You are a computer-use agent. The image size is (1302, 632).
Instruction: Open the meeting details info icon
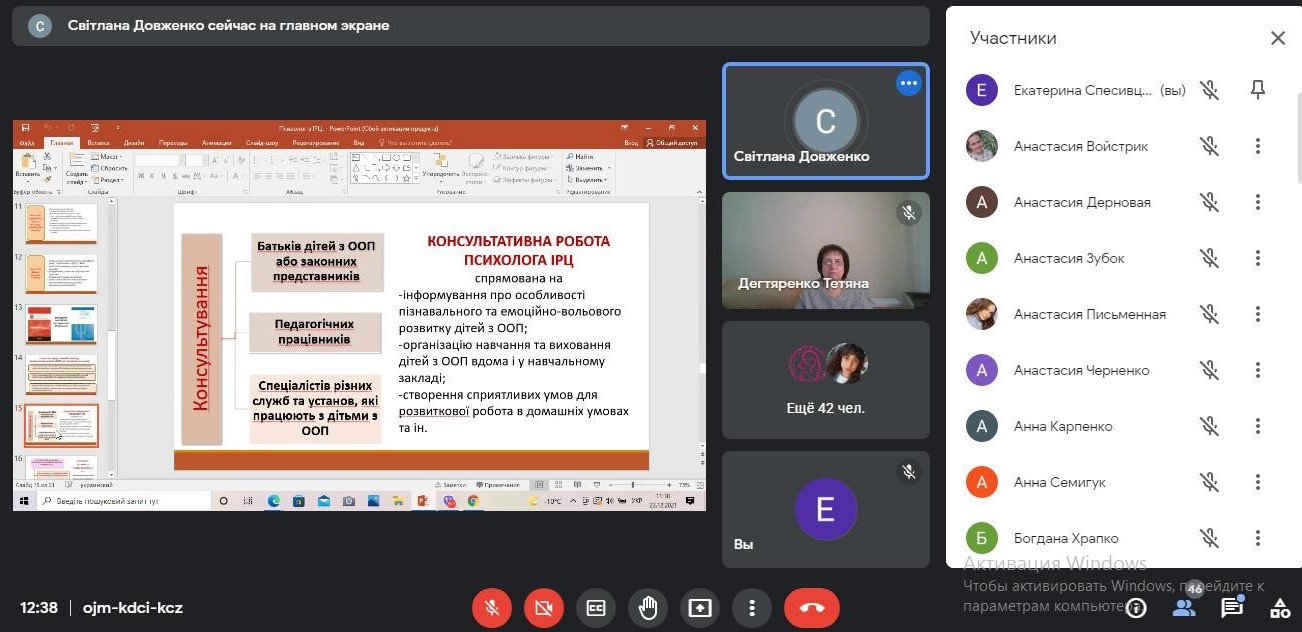[1136, 608]
